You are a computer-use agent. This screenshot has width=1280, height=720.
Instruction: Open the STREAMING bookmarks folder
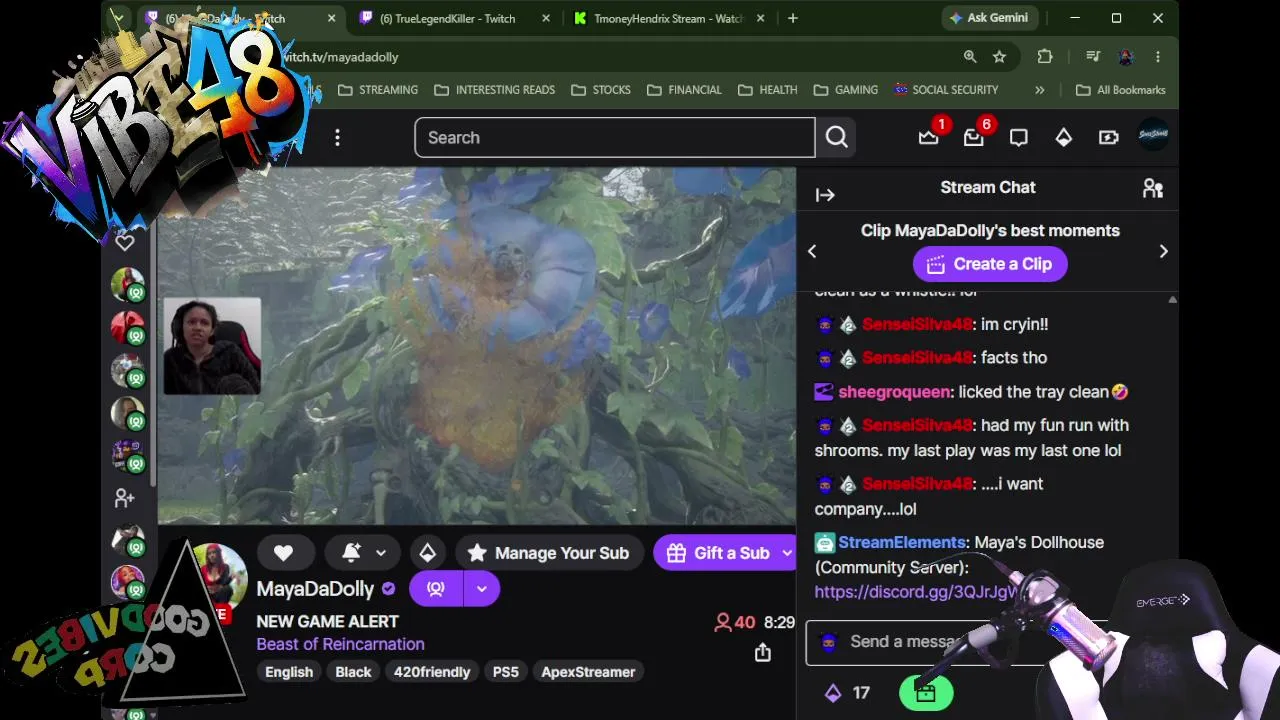click(378, 90)
